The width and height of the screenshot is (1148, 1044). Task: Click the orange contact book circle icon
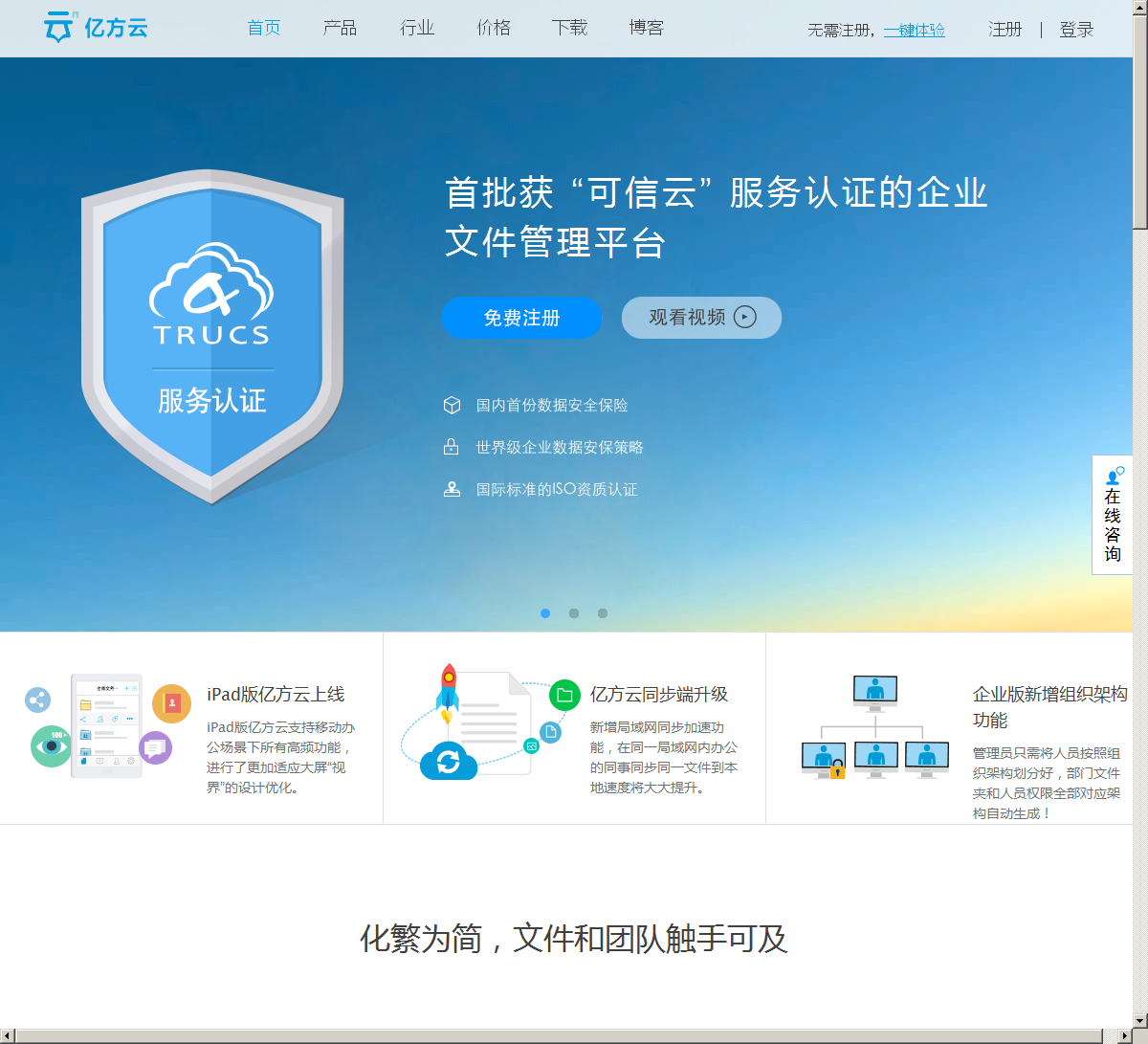tap(172, 703)
